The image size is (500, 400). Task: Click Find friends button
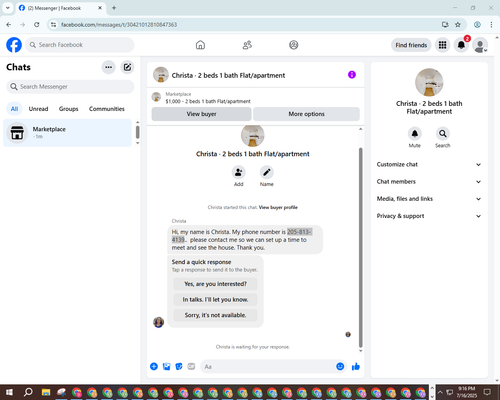(411, 45)
